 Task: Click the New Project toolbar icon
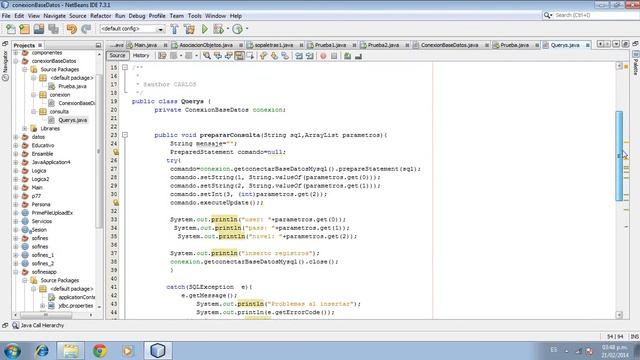tap(24, 29)
